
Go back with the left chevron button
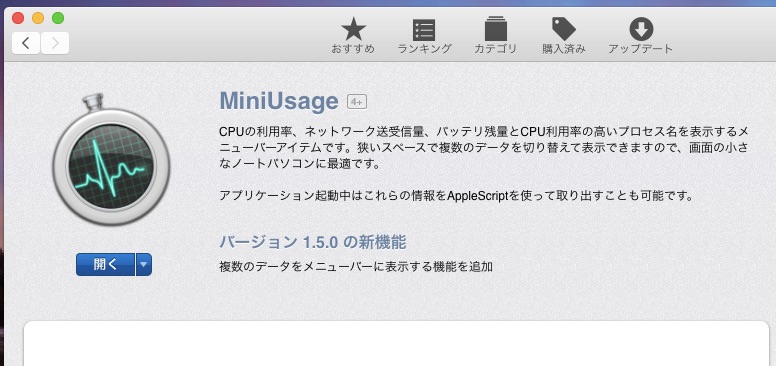(26, 43)
